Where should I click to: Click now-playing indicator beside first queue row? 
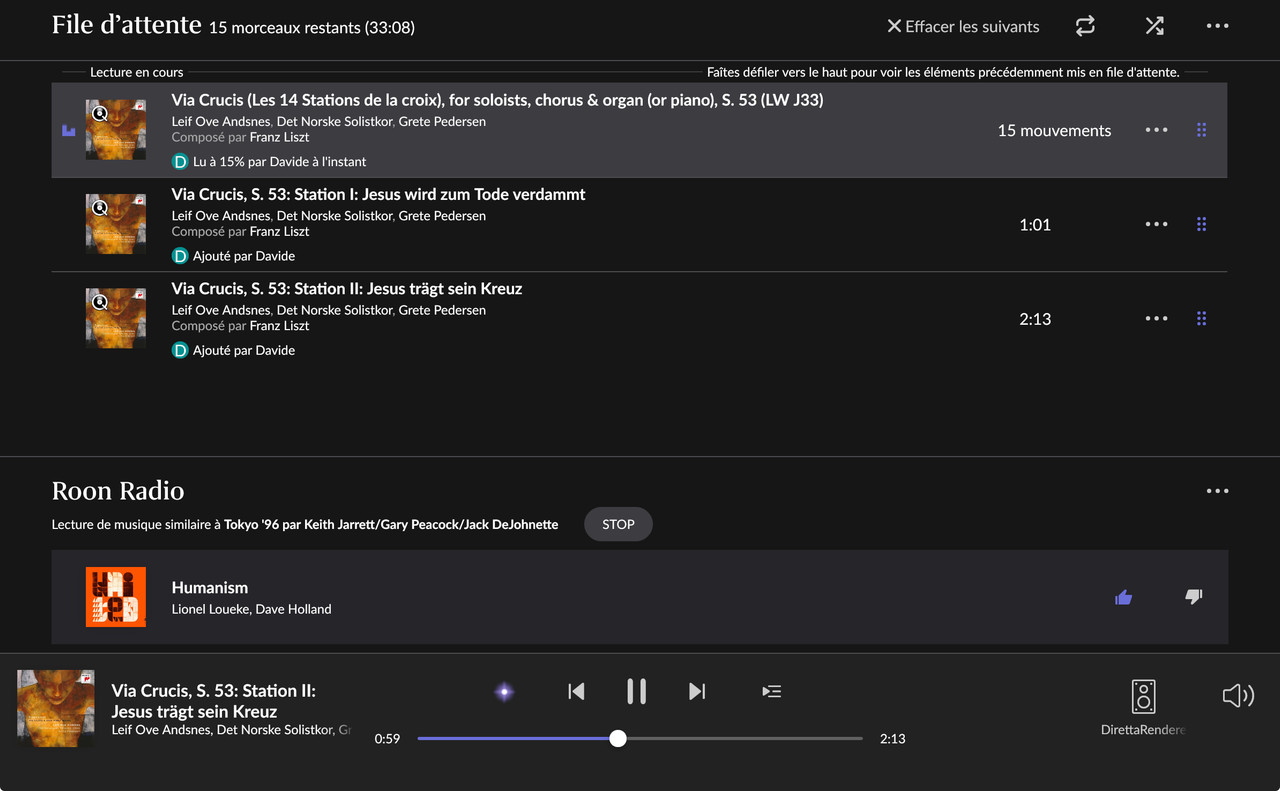click(69, 130)
